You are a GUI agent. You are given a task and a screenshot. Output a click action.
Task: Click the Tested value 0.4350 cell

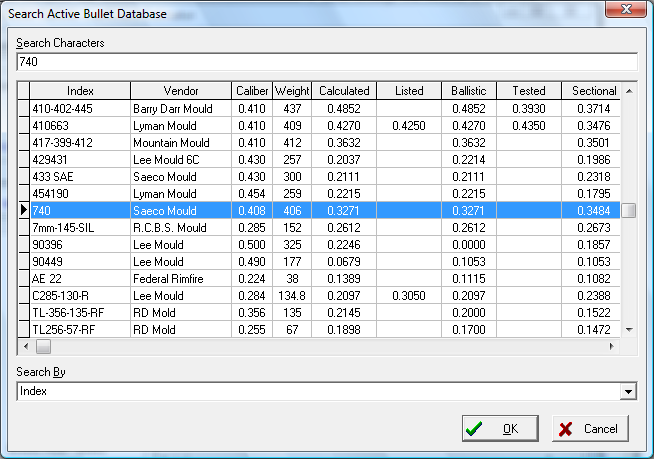click(529, 126)
